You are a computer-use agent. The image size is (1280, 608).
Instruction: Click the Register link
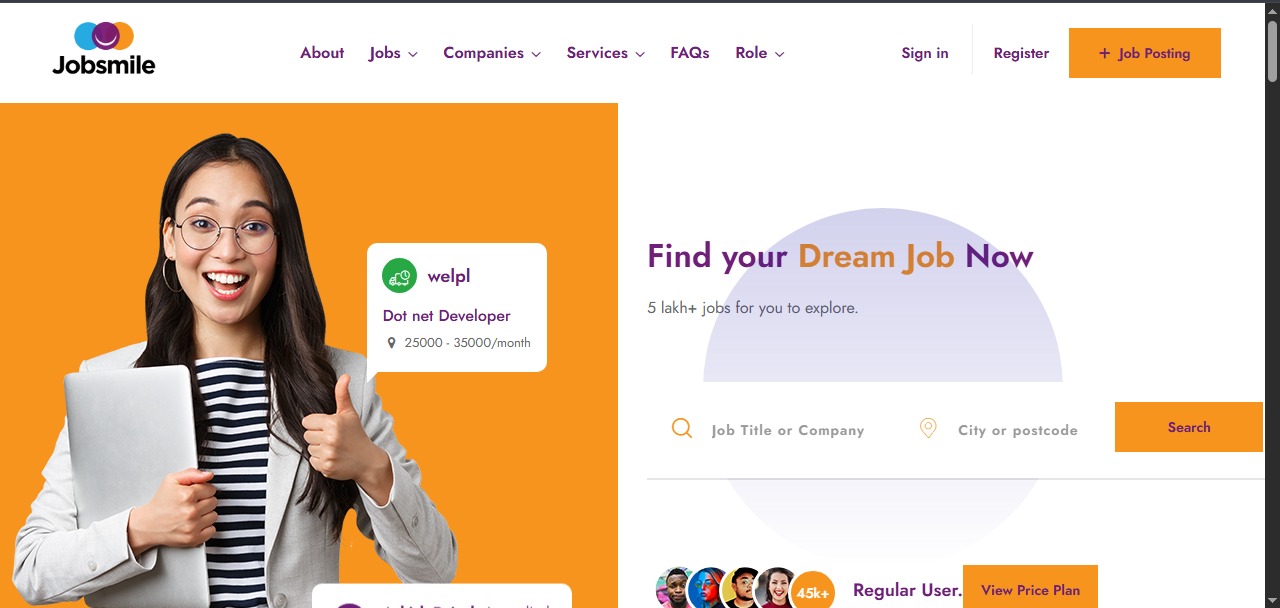click(x=1021, y=53)
